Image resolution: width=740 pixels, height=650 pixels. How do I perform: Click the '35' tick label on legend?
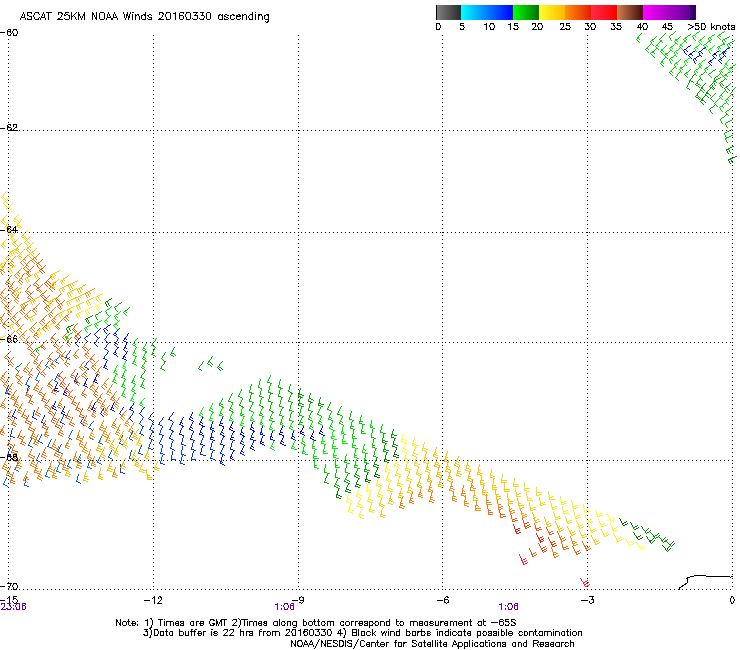click(x=616, y=27)
